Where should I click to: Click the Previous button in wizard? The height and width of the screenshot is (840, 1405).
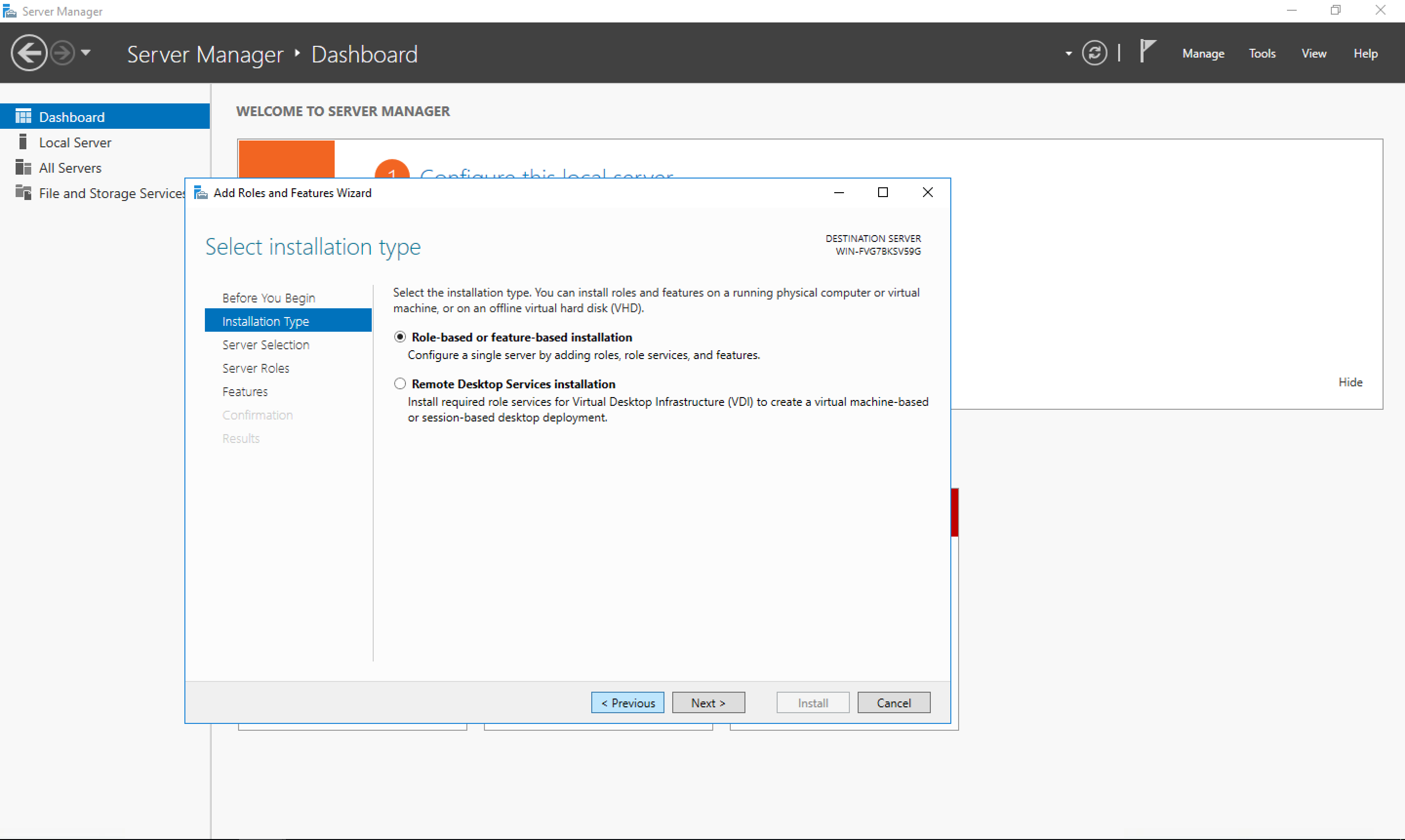click(627, 702)
